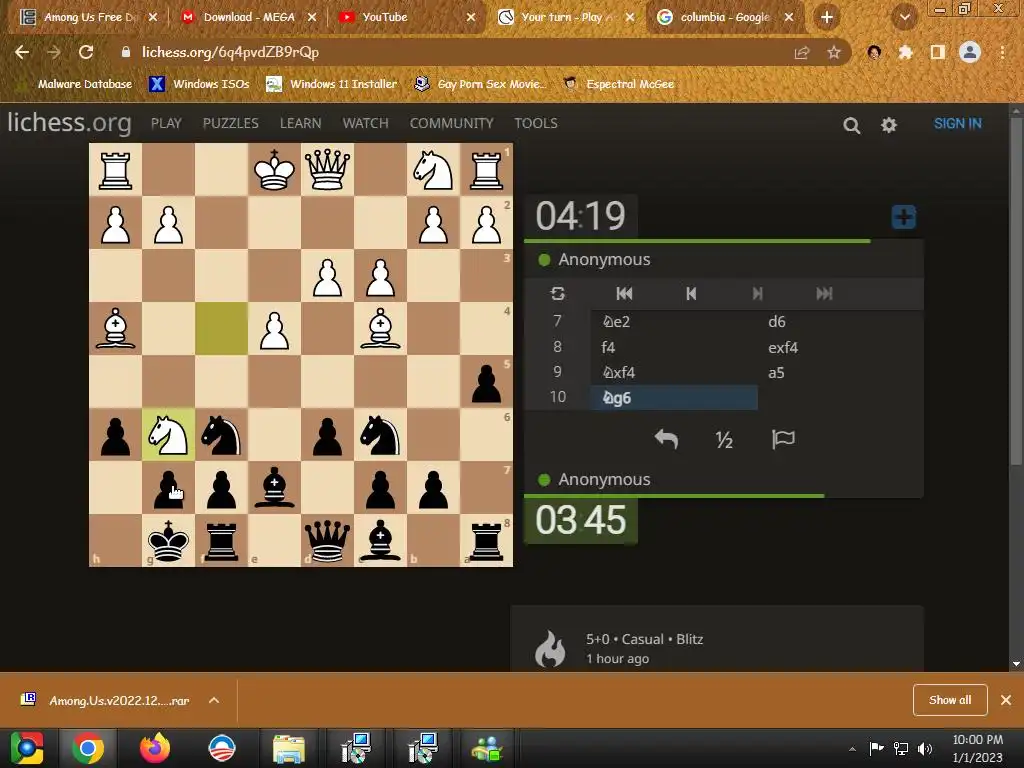Open lichess preferences gear

(889, 125)
